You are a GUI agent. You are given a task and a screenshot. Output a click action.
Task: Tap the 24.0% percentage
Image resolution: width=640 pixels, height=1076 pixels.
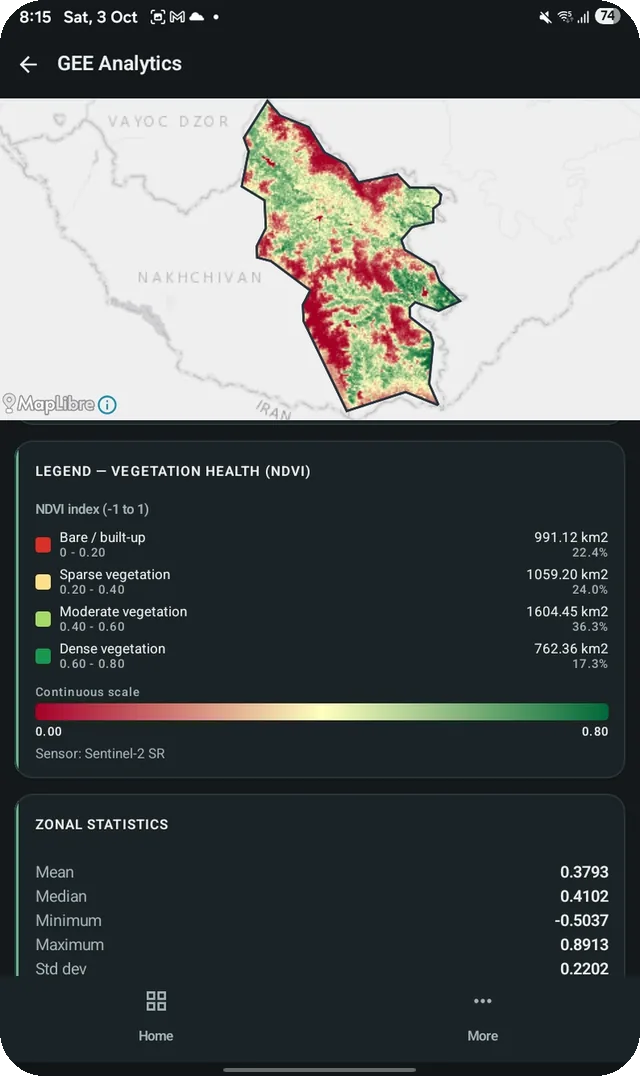(x=590, y=589)
